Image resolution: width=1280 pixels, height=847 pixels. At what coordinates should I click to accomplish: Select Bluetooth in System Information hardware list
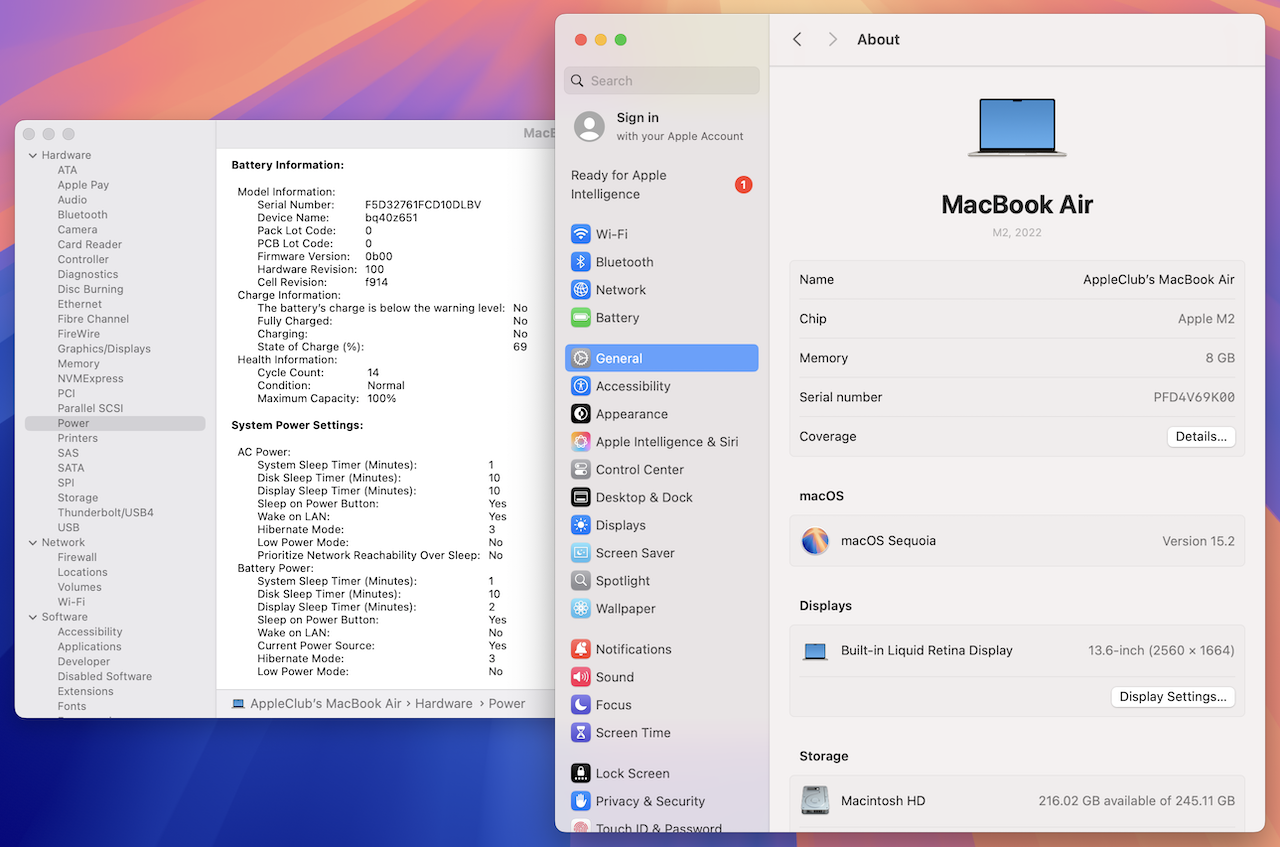point(82,215)
